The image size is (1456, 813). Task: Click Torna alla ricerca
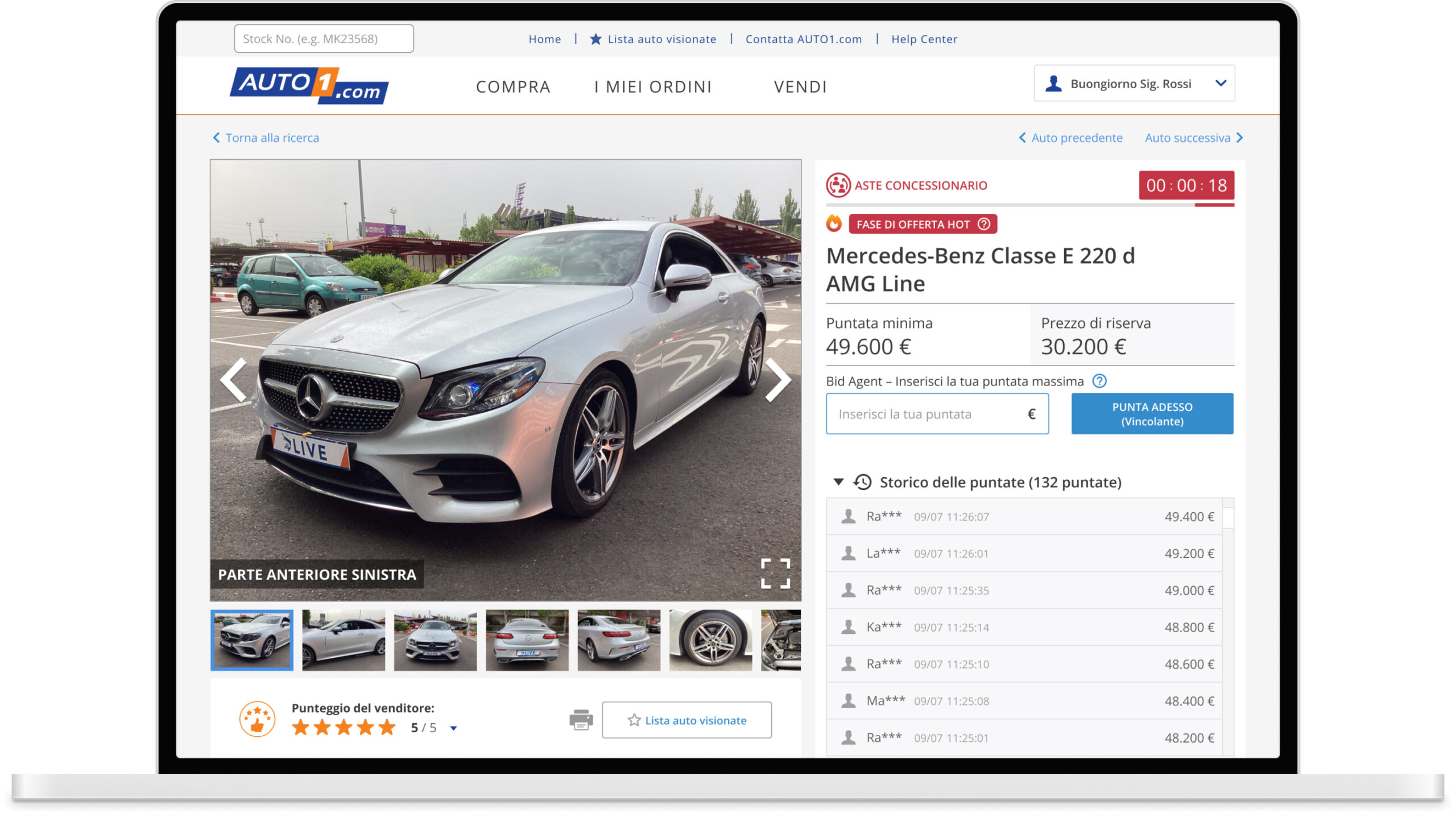266,138
